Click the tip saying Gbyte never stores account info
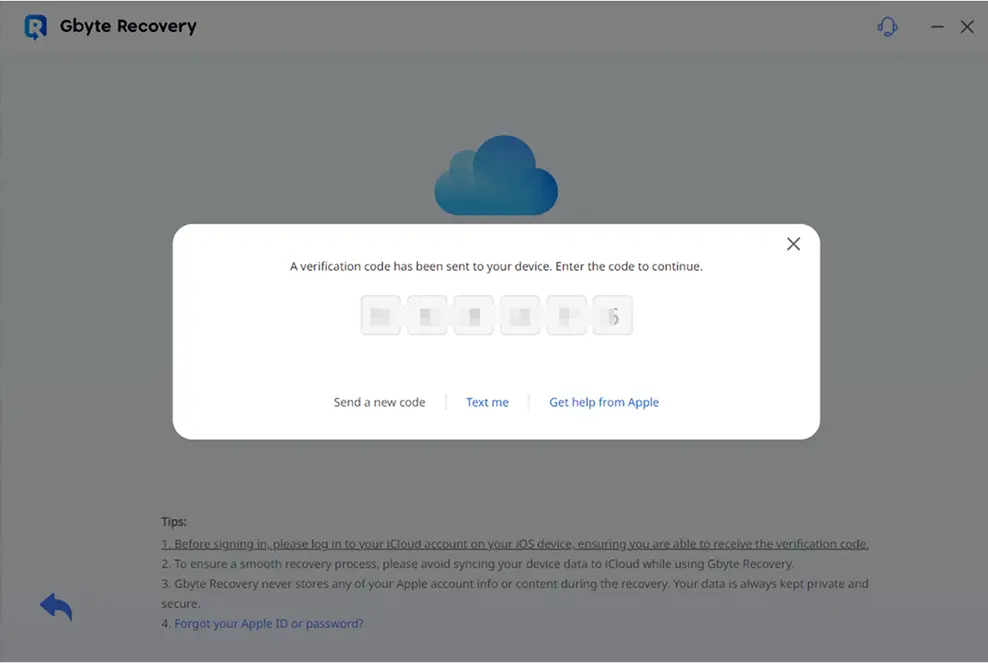The width and height of the screenshot is (988, 663). point(515,594)
